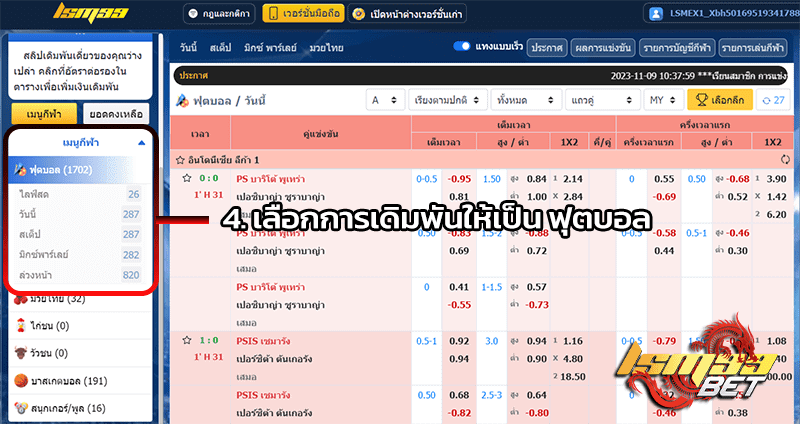Select the วันนี้ tab in top navigation
Image resolution: width=800 pixels, height=424 pixels.
188,47
